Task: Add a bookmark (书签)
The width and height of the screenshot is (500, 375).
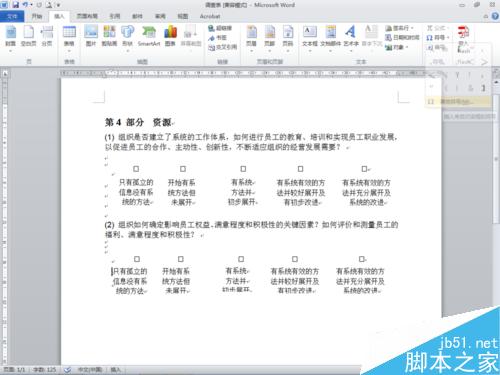Action: 217,38
